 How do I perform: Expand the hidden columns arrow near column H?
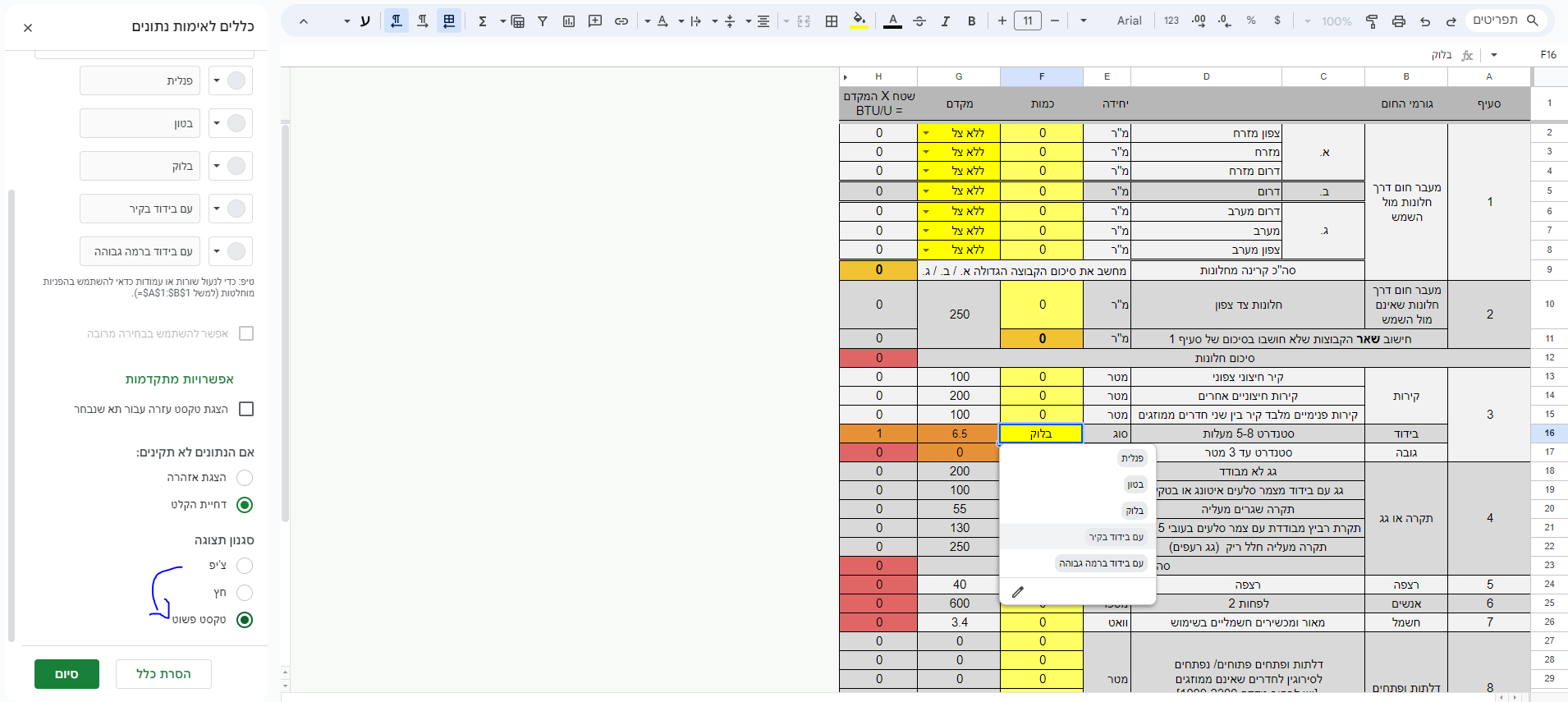pos(846,77)
